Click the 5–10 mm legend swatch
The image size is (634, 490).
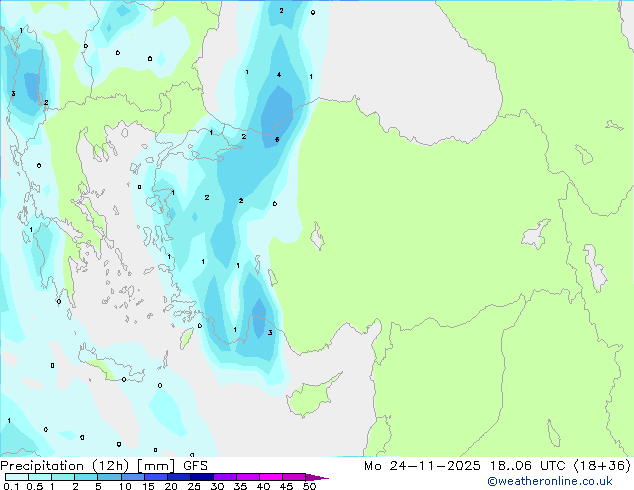[109, 477]
